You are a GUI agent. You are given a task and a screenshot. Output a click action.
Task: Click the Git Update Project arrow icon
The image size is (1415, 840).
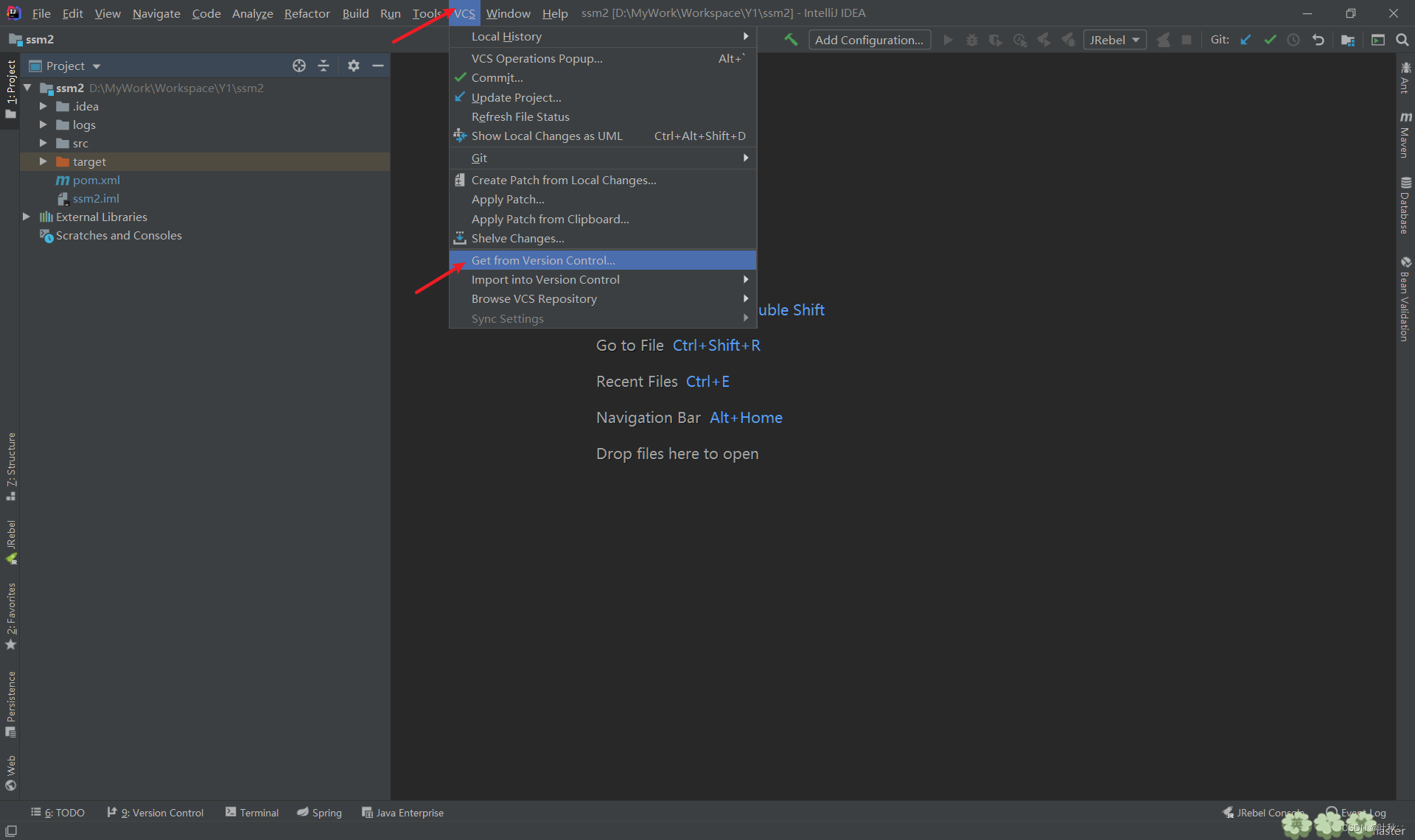click(1245, 40)
